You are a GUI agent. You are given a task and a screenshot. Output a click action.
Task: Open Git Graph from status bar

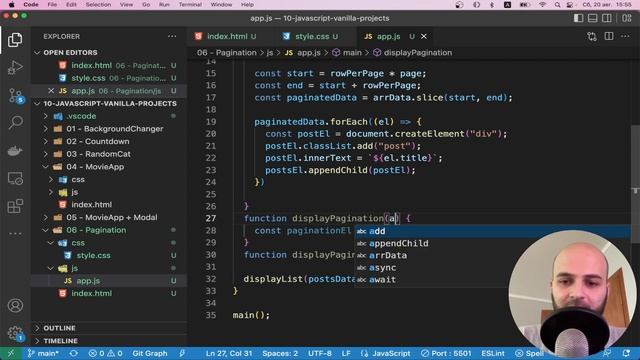[x=150, y=353]
